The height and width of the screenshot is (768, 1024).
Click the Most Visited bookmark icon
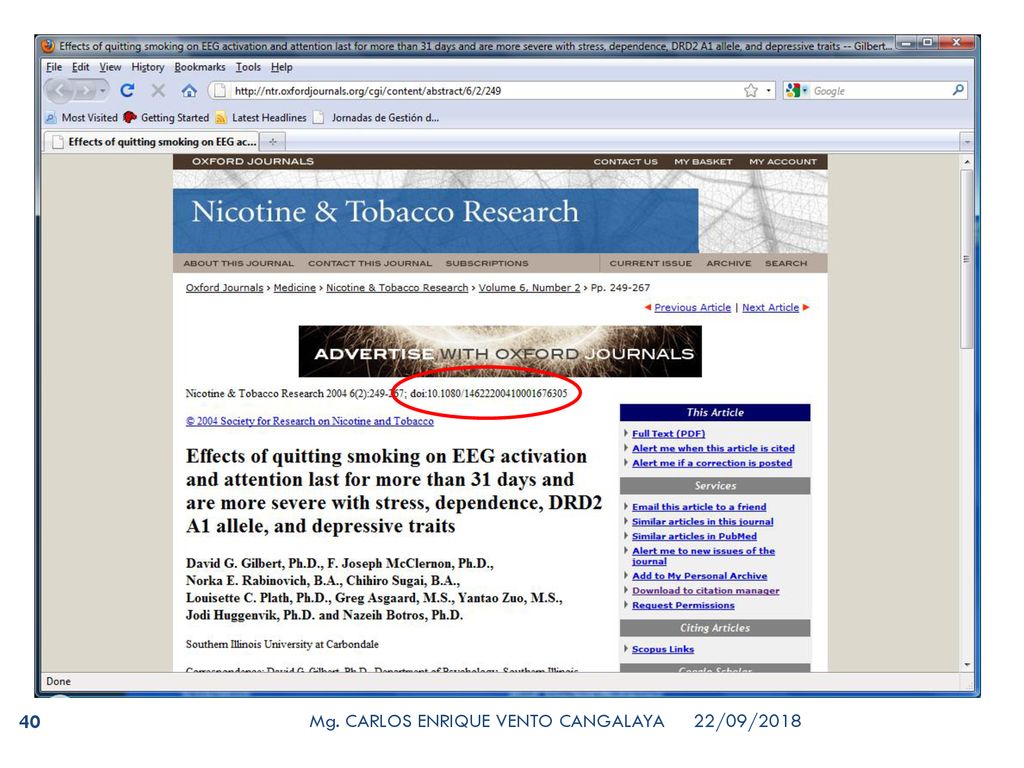(x=50, y=118)
